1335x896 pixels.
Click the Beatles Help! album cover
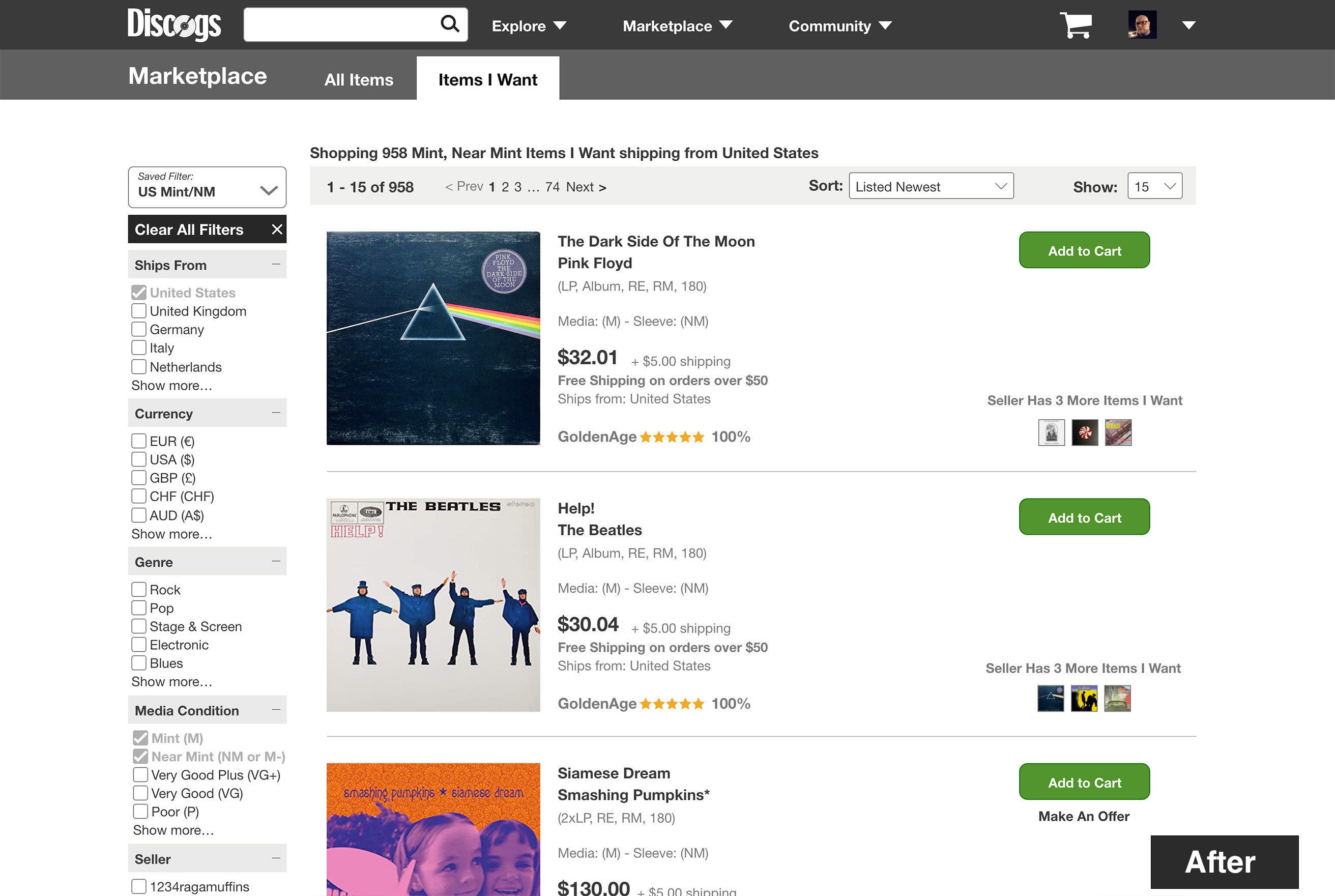click(x=433, y=604)
